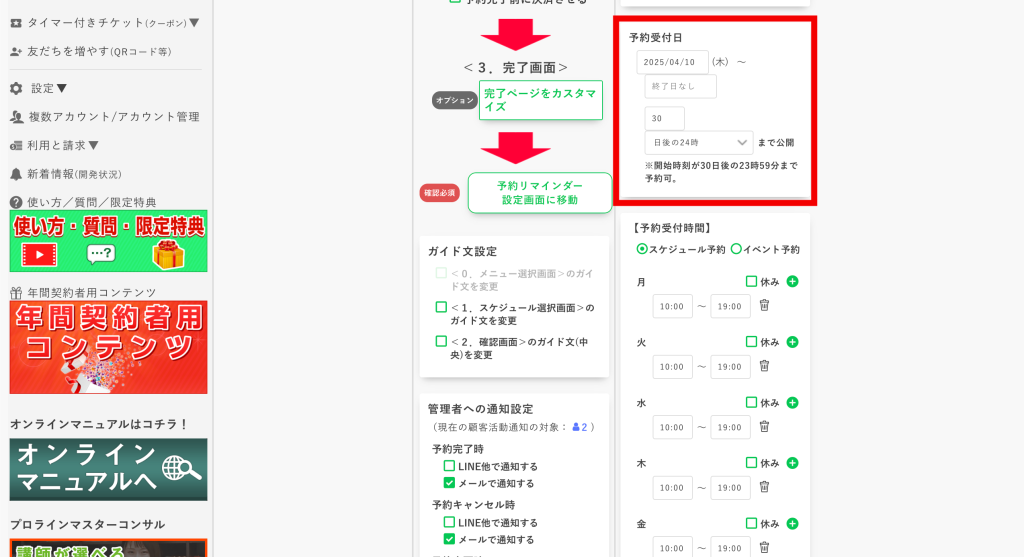This screenshot has height=557, width=1024.
Task: Check スケジュール選択画面のガイド文を変更
Action: [x=441, y=307]
